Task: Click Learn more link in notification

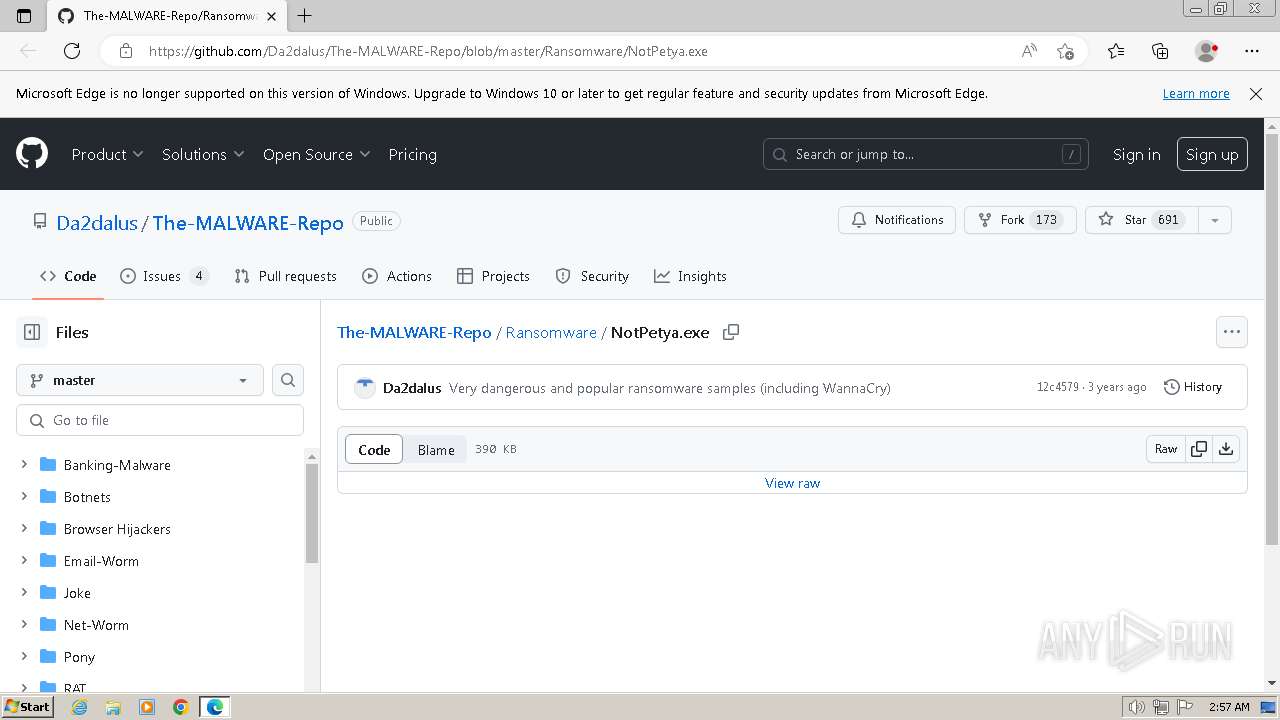Action: click(x=1196, y=93)
